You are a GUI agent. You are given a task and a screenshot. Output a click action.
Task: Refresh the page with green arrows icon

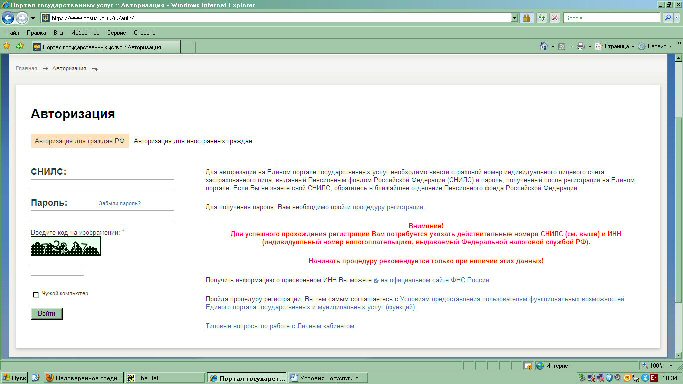[x=541, y=18]
